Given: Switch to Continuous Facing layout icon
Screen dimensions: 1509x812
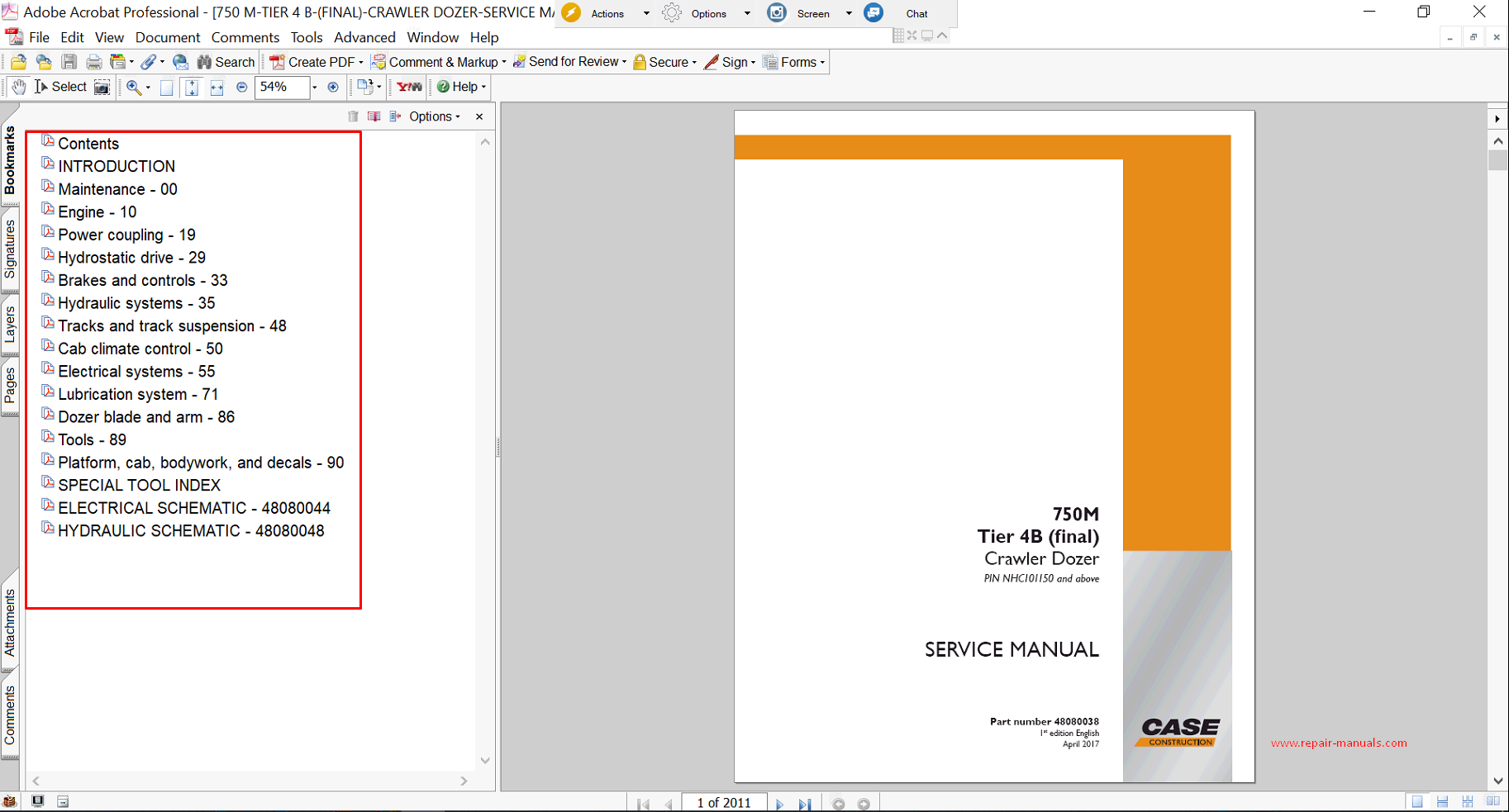Looking at the screenshot, I should coord(1468,802).
